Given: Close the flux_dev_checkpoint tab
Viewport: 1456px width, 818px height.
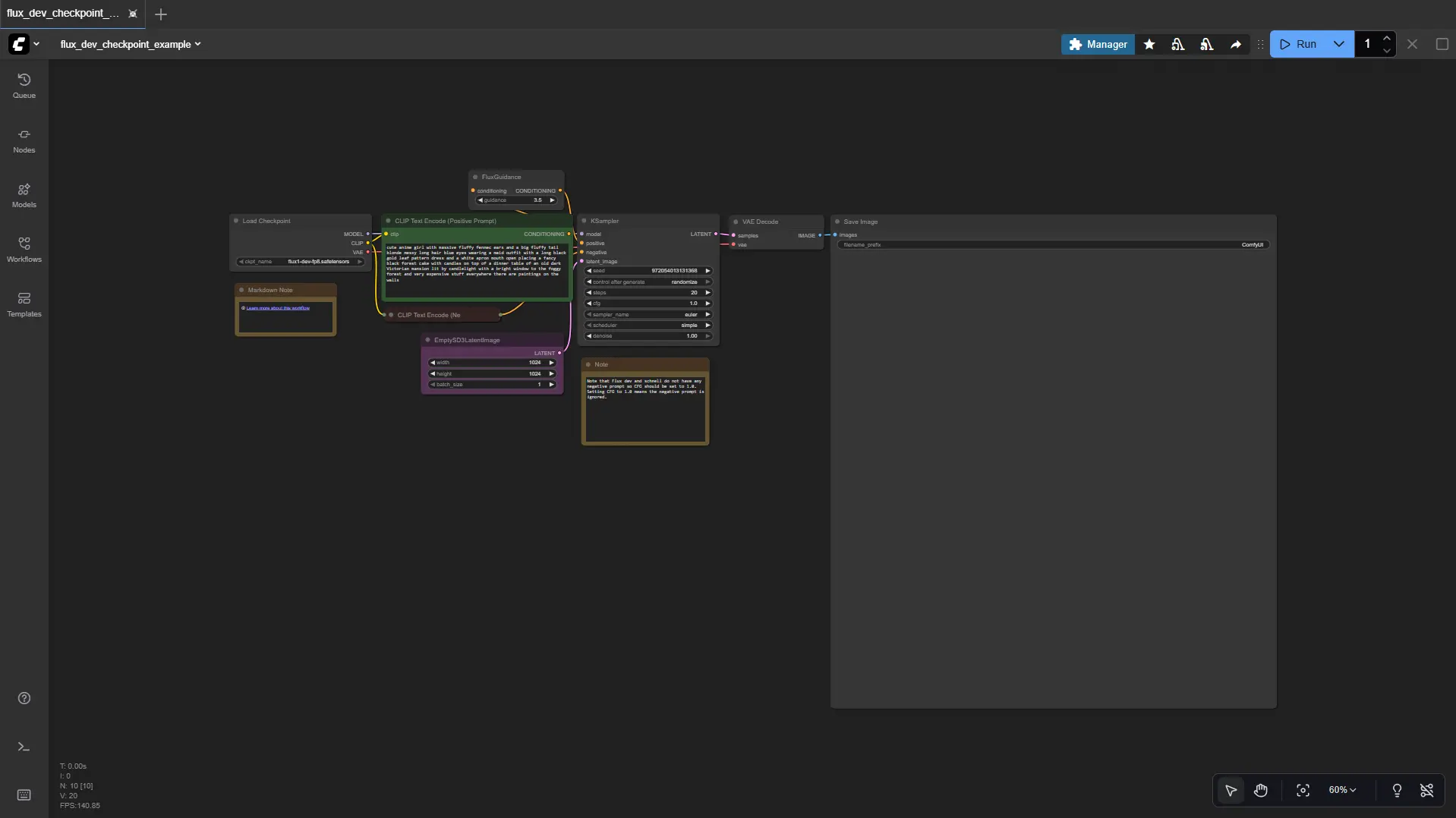Looking at the screenshot, I should pos(133,14).
